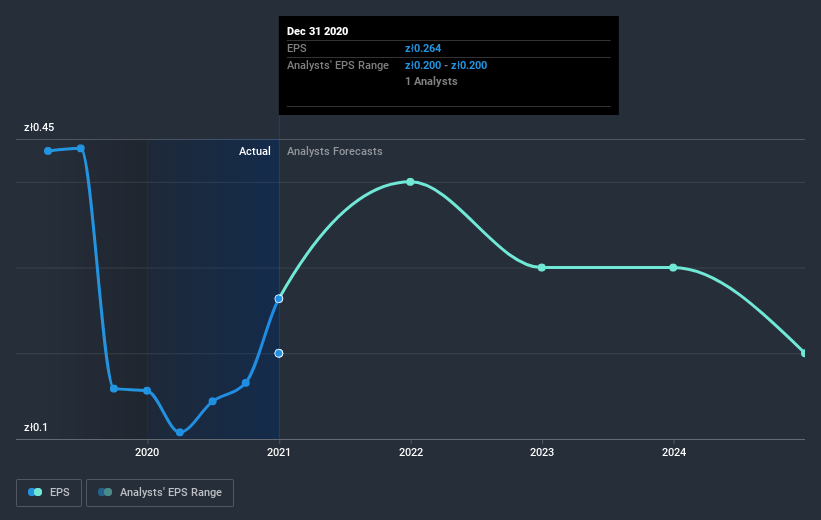Click the EPS data point at the 2020 axis line

147,391
